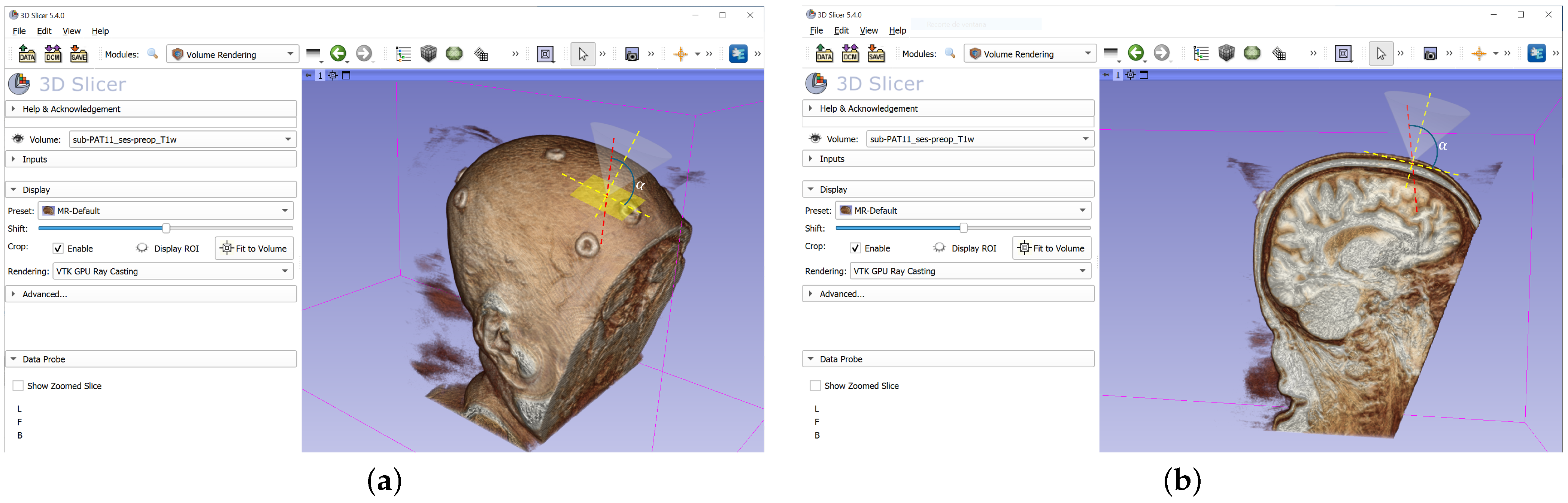Open the Edit menu in right window
The height and width of the screenshot is (503, 1568).
[x=841, y=30]
